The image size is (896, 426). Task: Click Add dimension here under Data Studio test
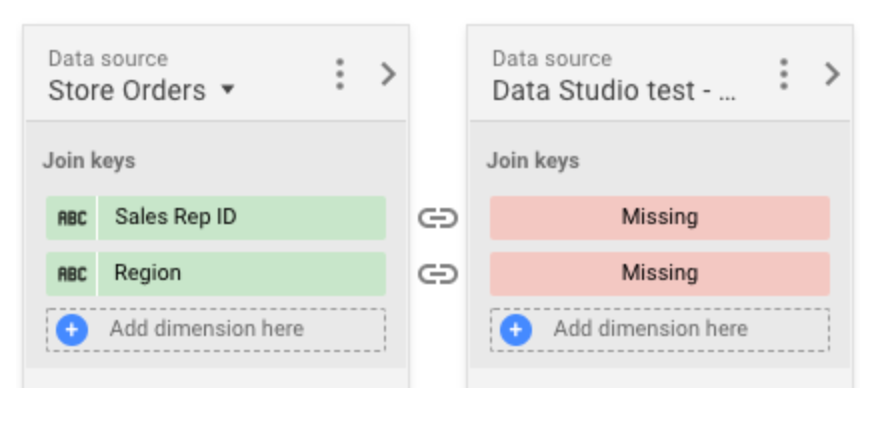coord(650,329)
